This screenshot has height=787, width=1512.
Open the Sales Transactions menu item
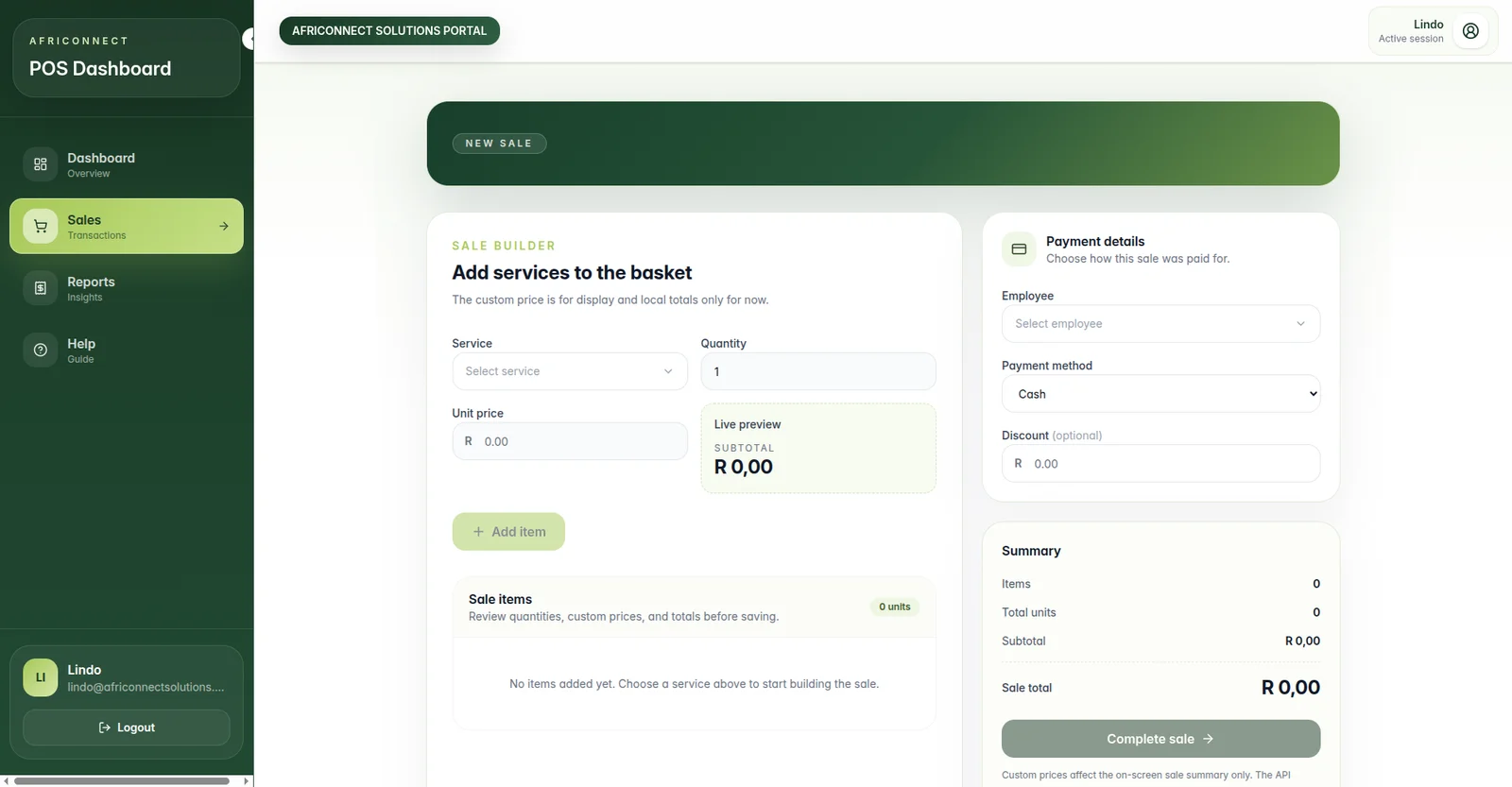click(127, 227)
